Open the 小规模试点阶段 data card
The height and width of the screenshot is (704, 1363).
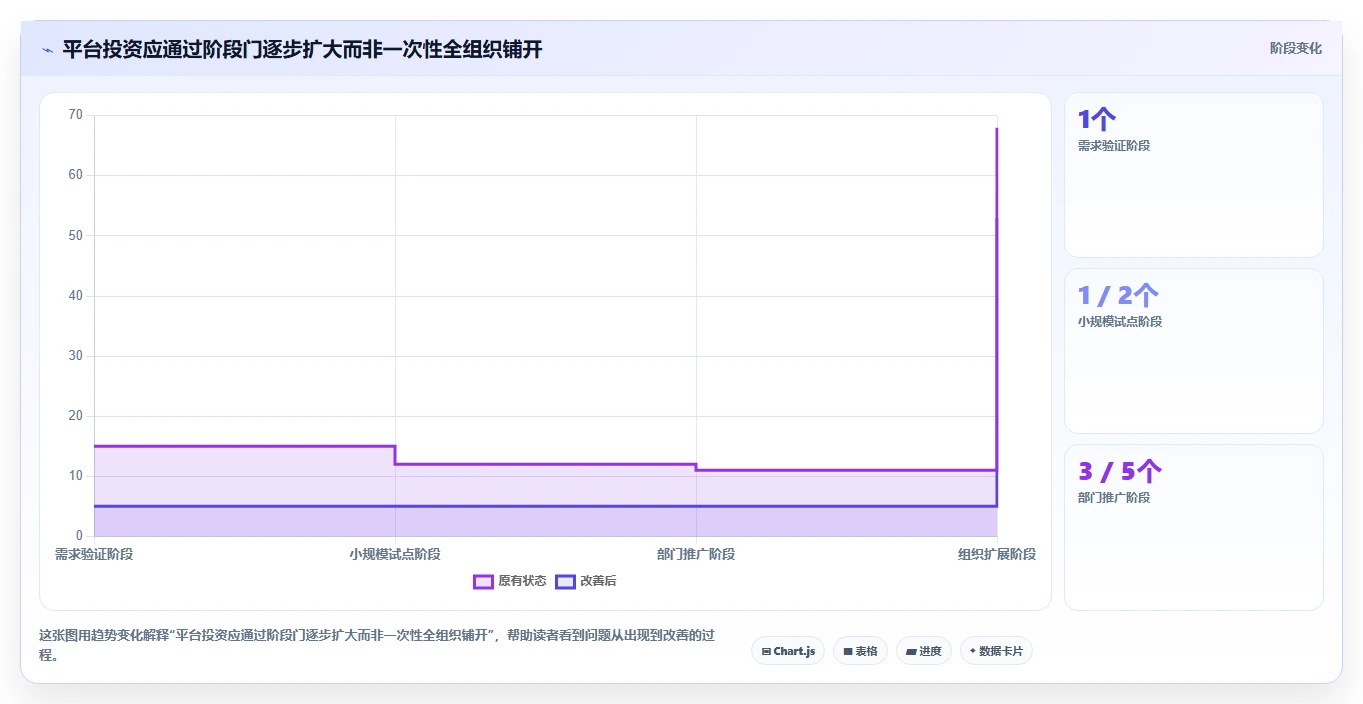click(x=1193, y=351)
